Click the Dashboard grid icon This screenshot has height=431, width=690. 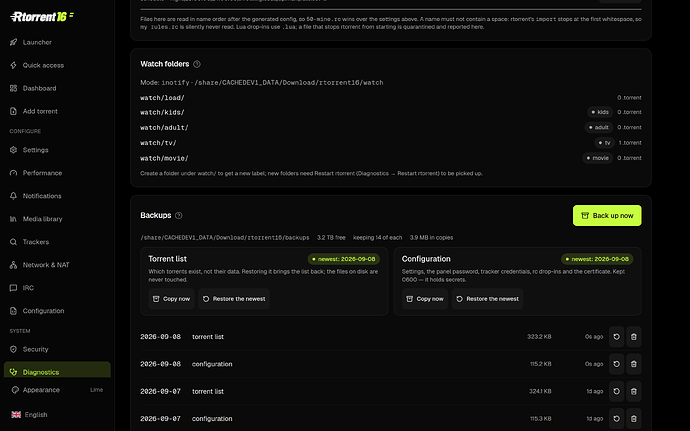[x=13, y=88]
